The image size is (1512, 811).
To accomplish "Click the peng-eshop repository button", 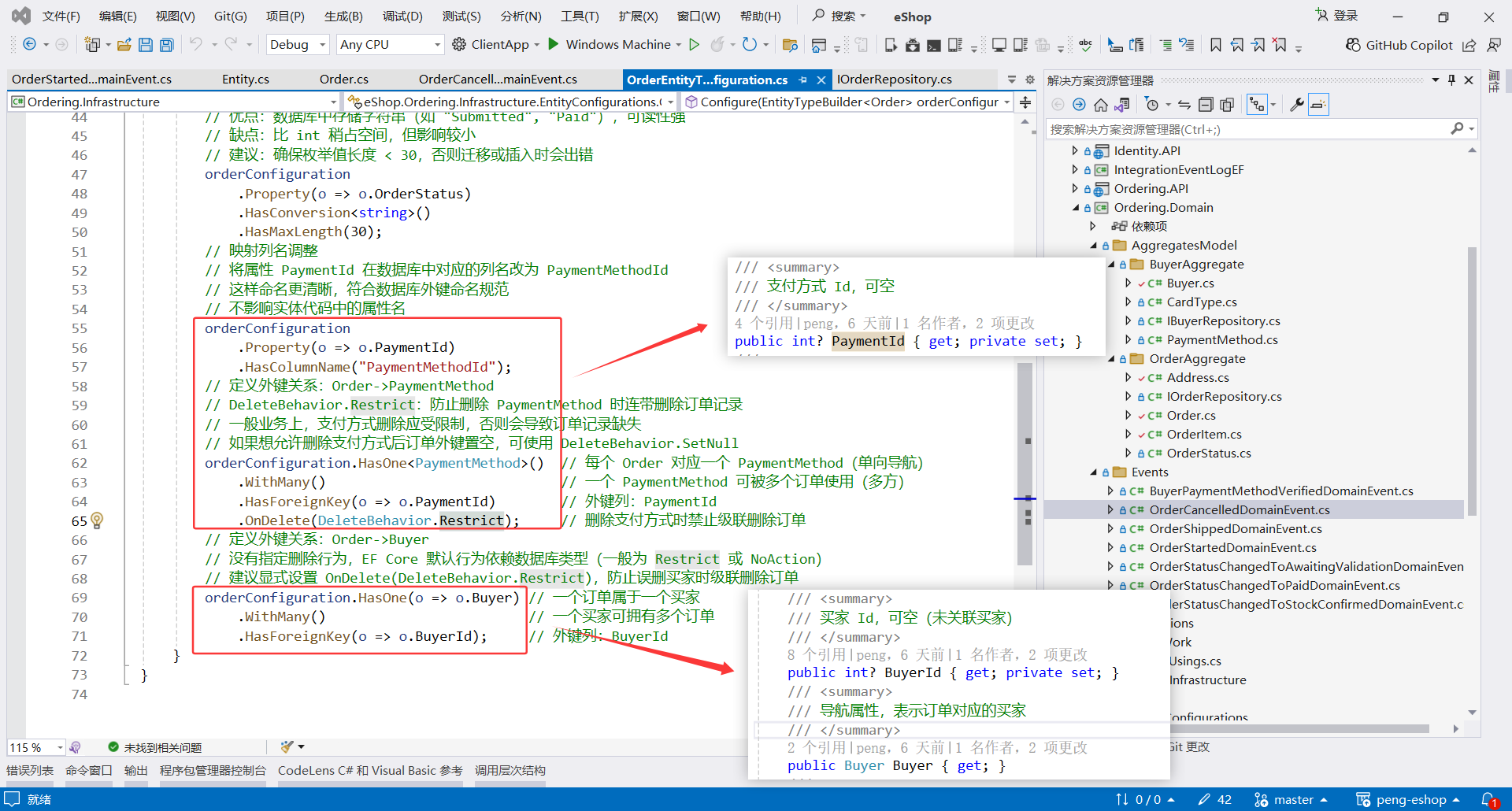I will click(1408, 799).
